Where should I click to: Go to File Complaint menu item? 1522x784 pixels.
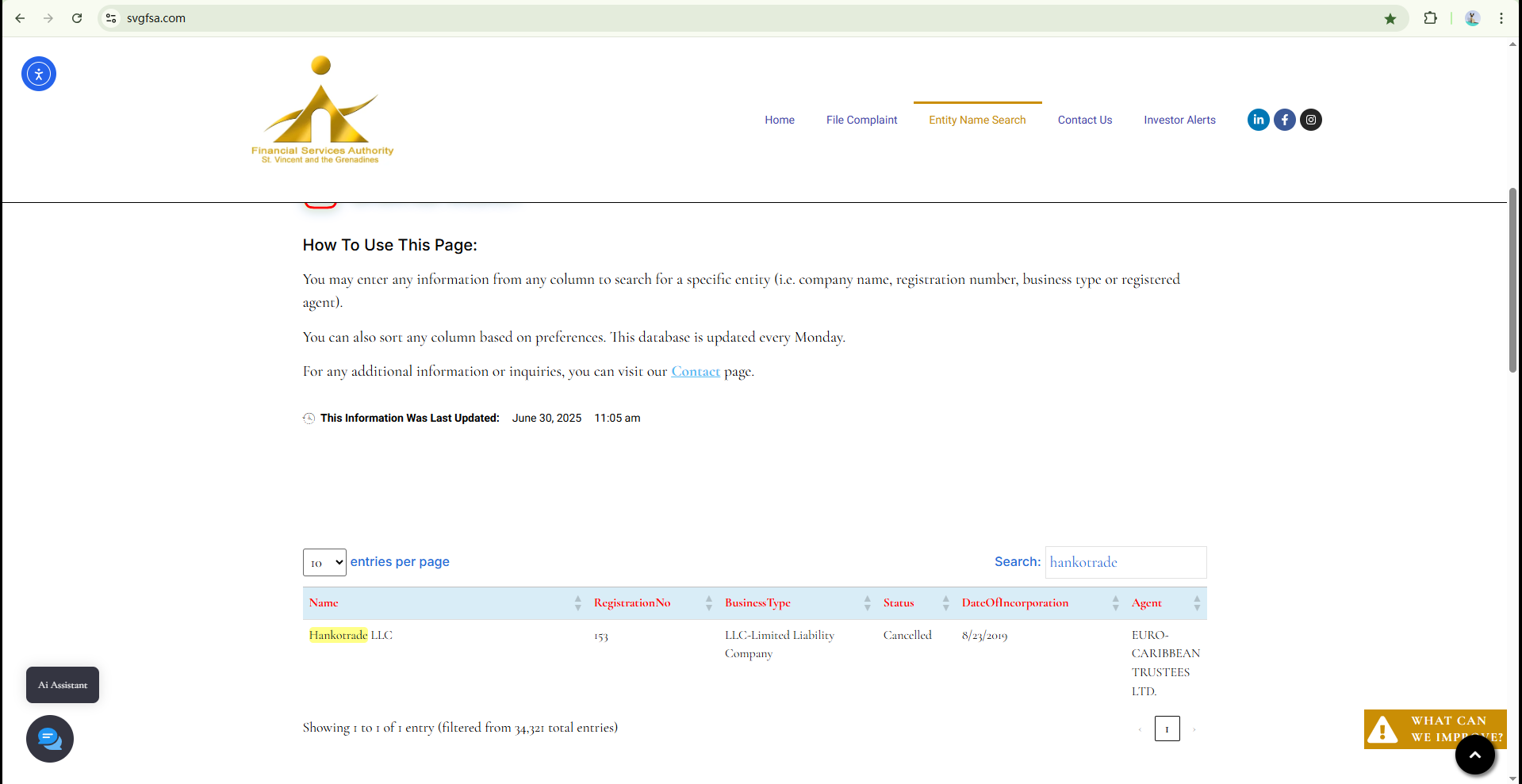pos(861,120)
